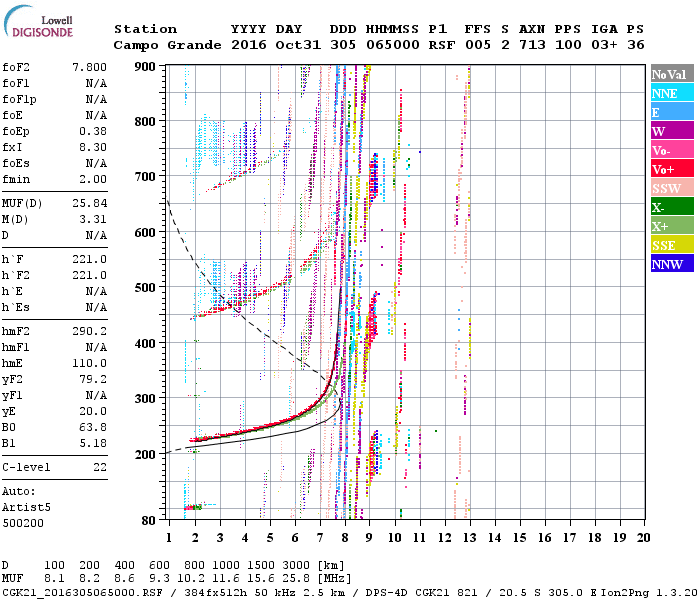700x600 pixels.
Task: Select the X- legend swatch
Action: pos(672,207)
